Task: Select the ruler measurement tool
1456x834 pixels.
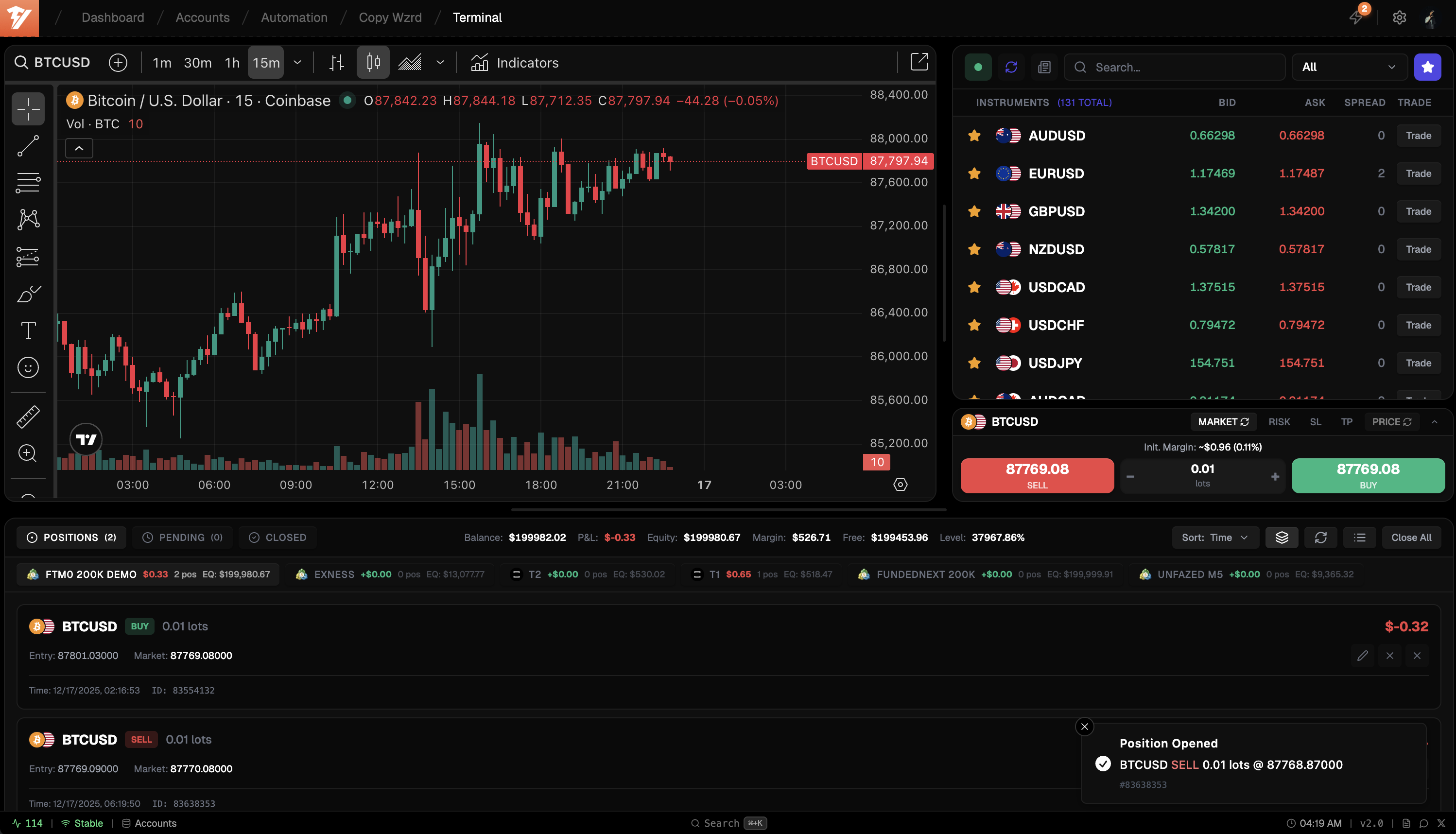Action: click(28, 417)
